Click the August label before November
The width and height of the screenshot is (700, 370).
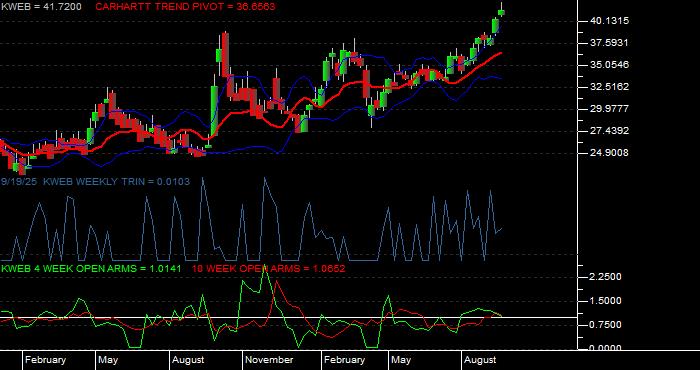point(188,360)
